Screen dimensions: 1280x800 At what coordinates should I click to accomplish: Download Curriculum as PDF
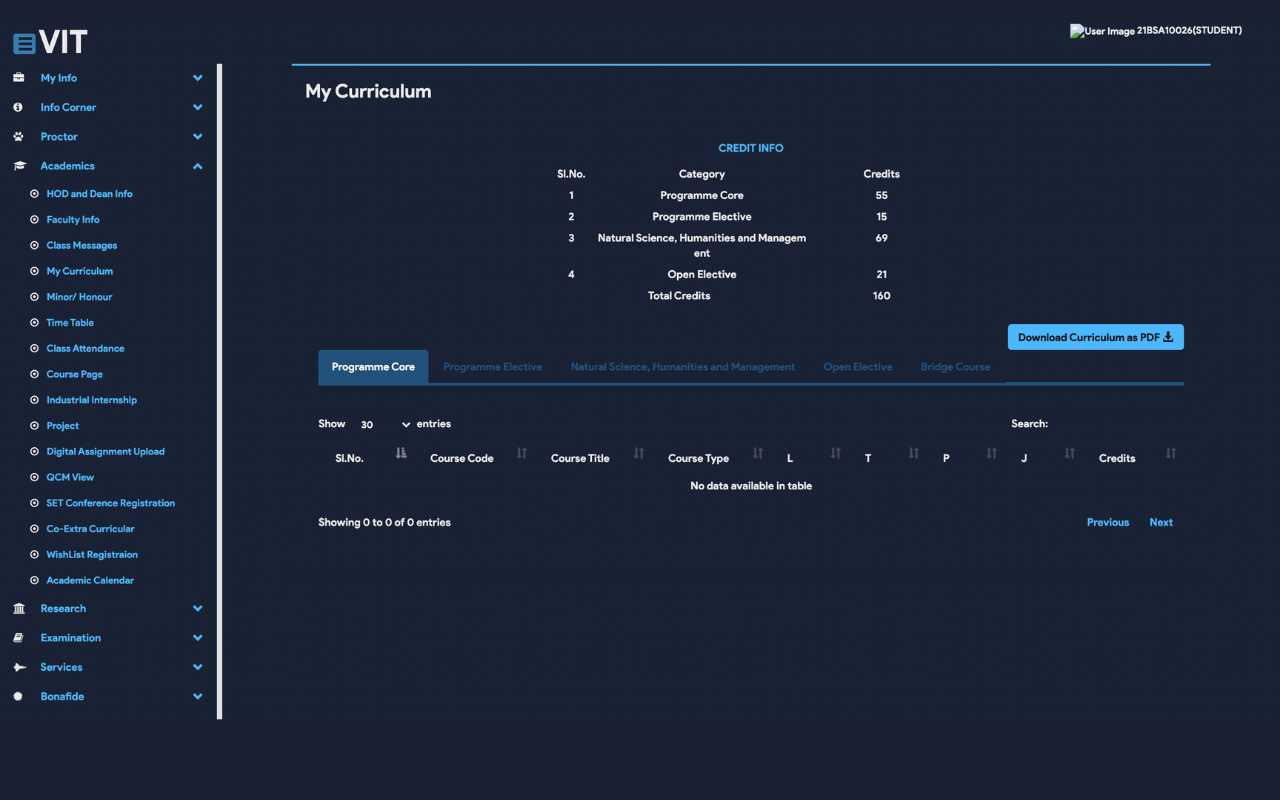1095,337
